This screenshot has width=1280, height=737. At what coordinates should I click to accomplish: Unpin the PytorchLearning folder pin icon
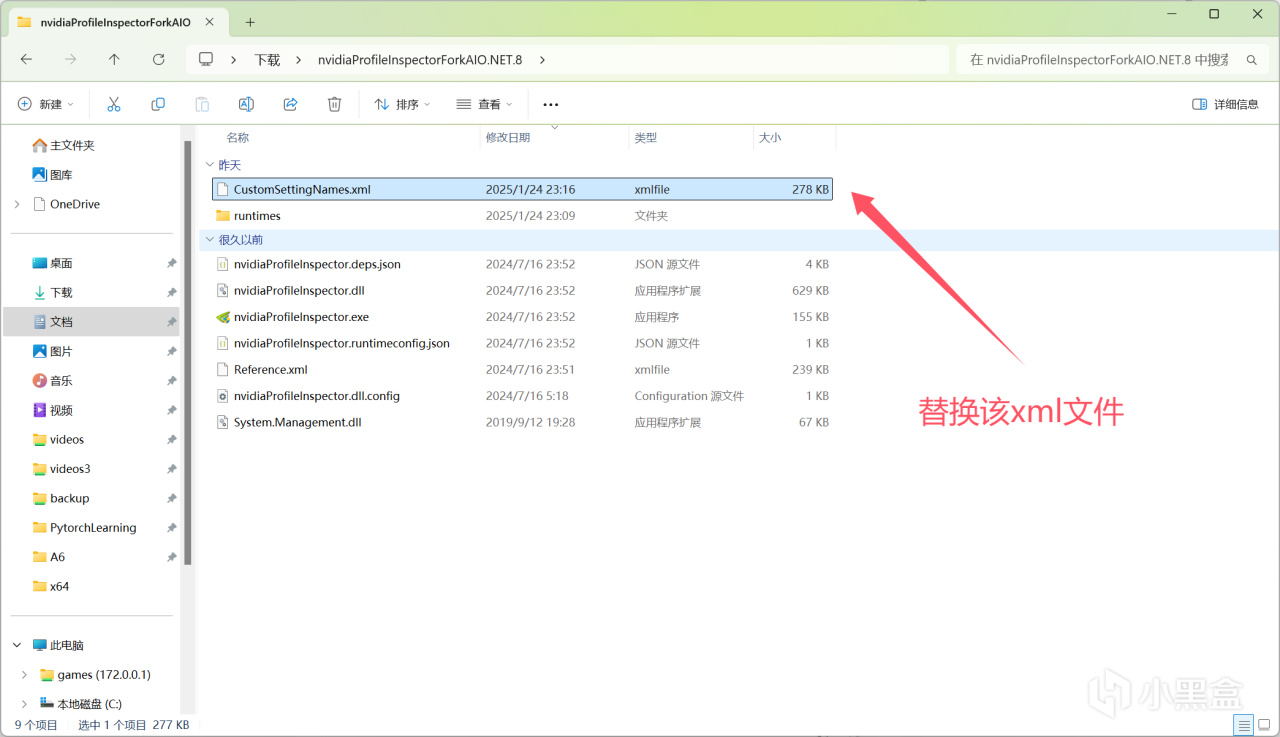(x=171, y=528)
